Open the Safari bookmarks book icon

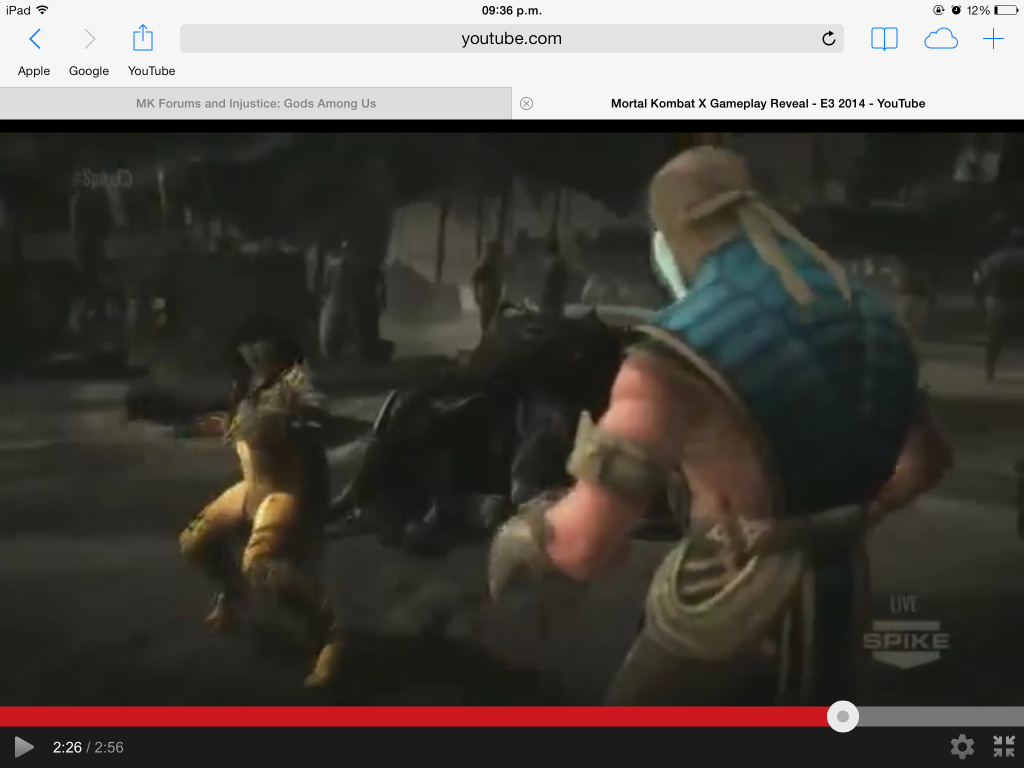tap(884, 39)
